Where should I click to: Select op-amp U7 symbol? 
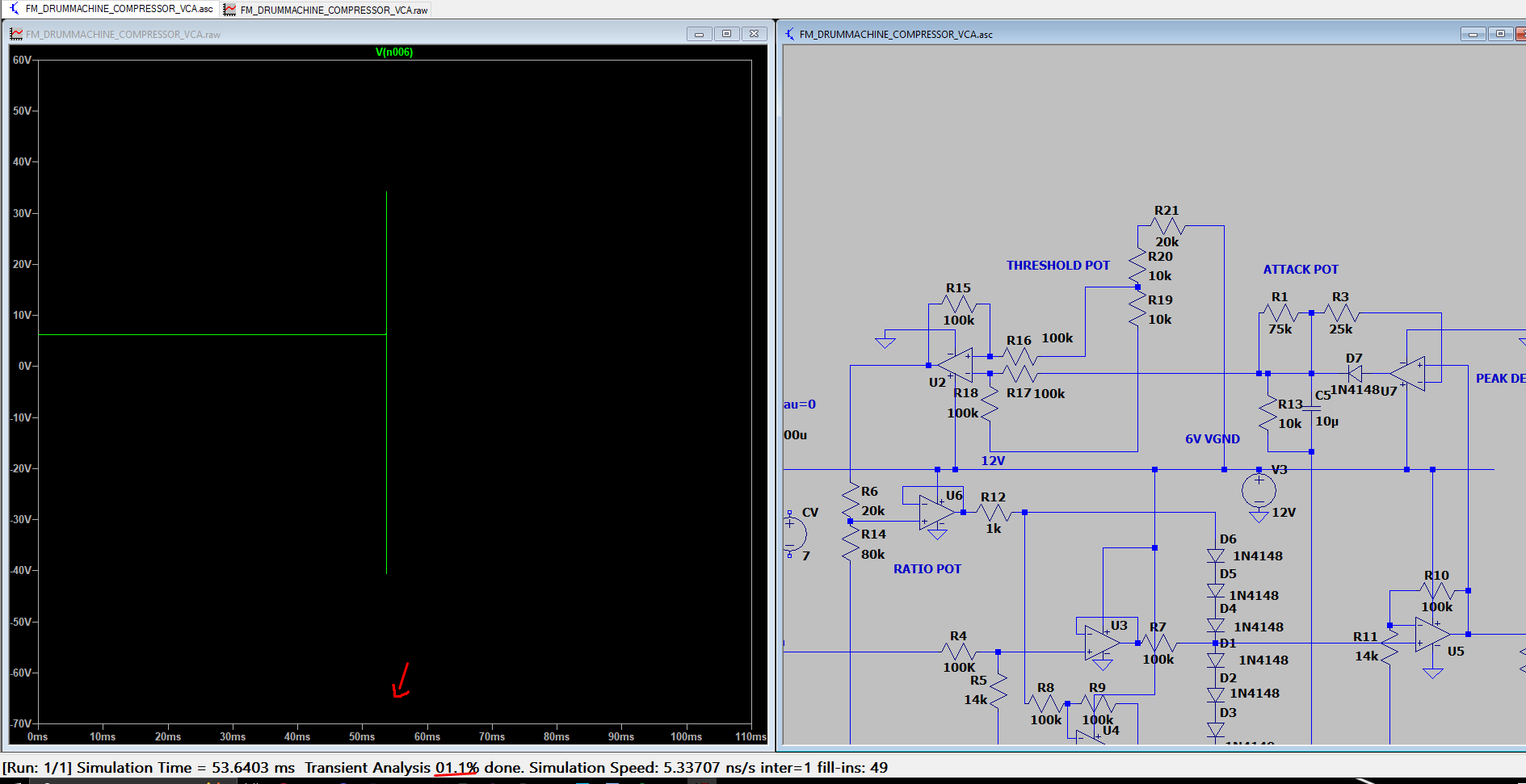(1407, 374)
